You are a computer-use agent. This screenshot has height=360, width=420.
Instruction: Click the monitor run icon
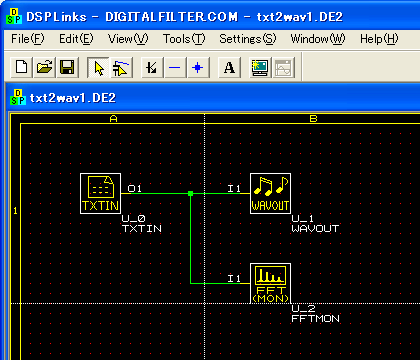pos(260,68)
